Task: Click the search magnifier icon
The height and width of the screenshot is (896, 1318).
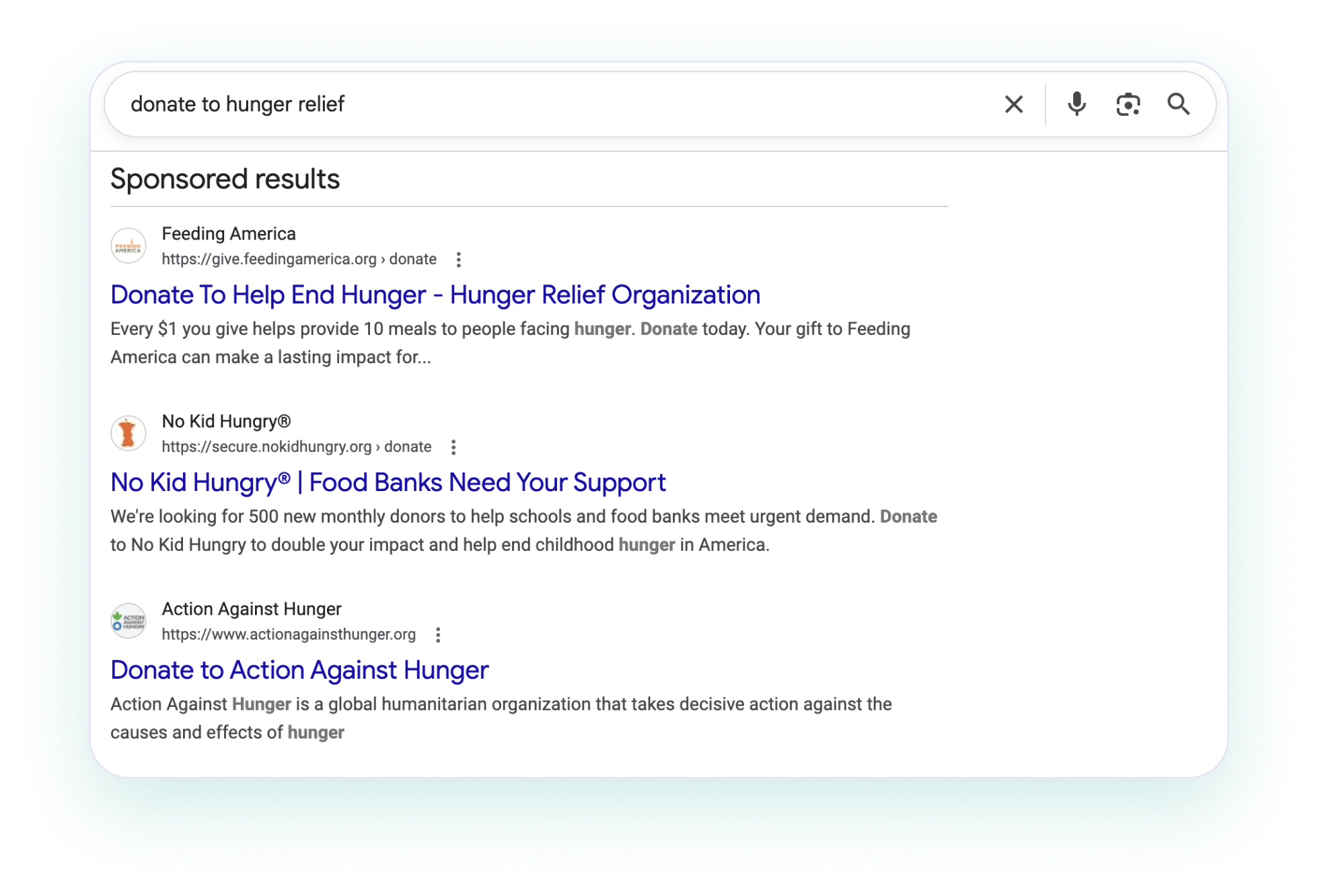Action: click(x=1179, y=104)
